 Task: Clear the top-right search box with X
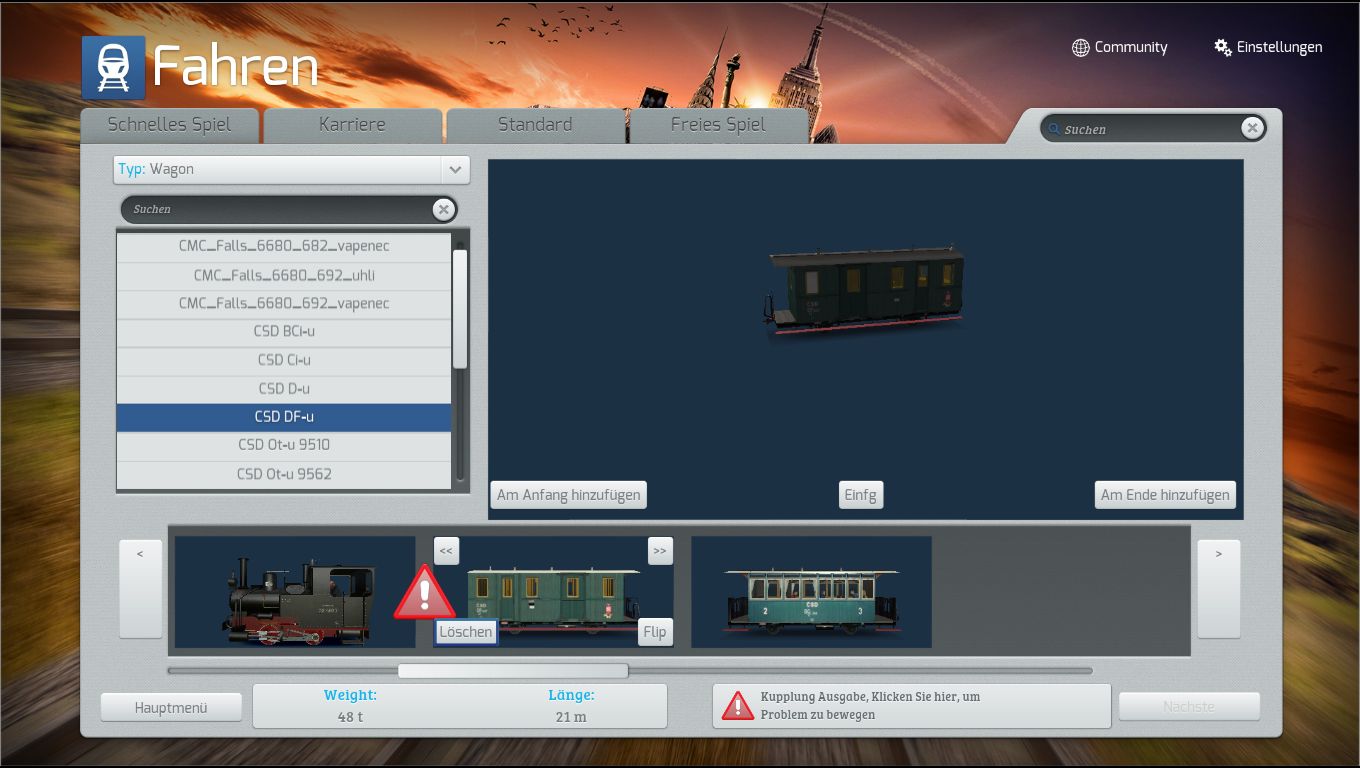pyautogui.click(x=1252, y=128)
